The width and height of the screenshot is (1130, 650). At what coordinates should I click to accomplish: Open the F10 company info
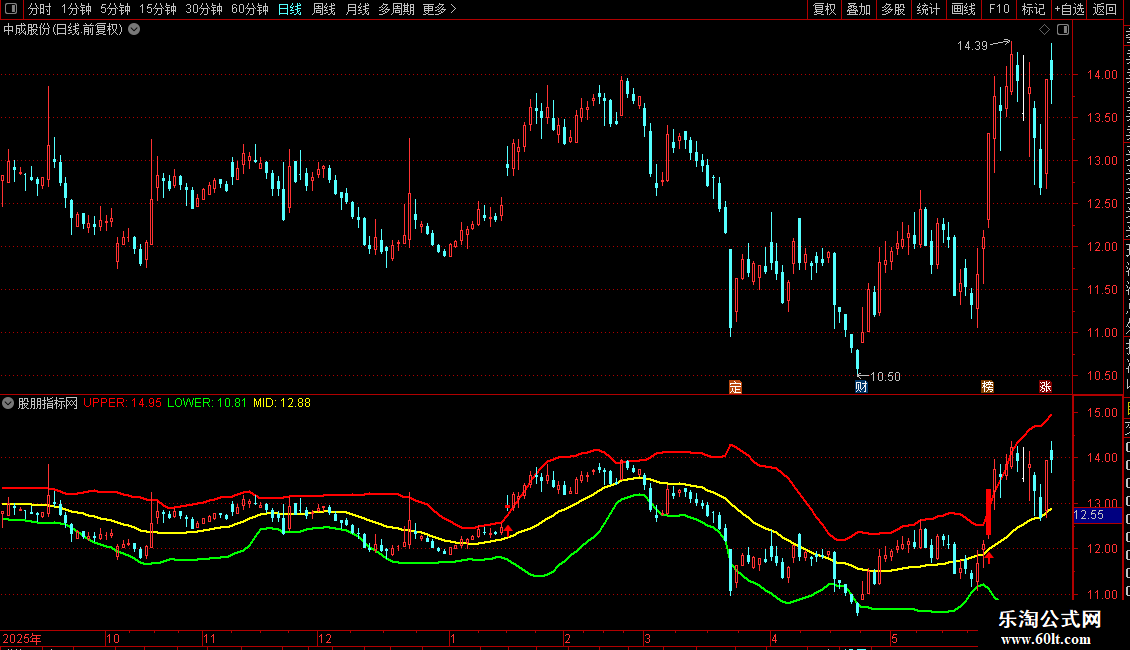tap(999, 9)
